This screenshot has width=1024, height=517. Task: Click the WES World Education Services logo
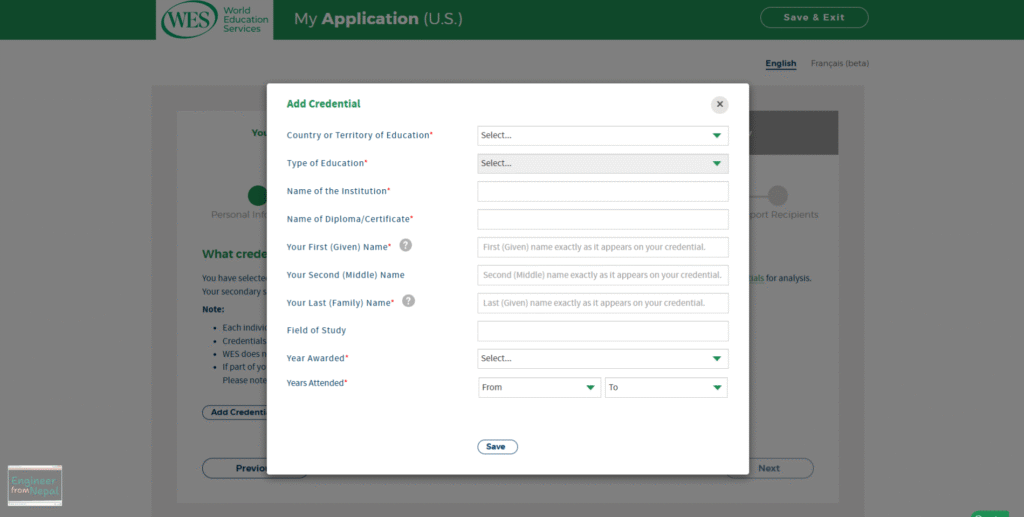point(214,20)
